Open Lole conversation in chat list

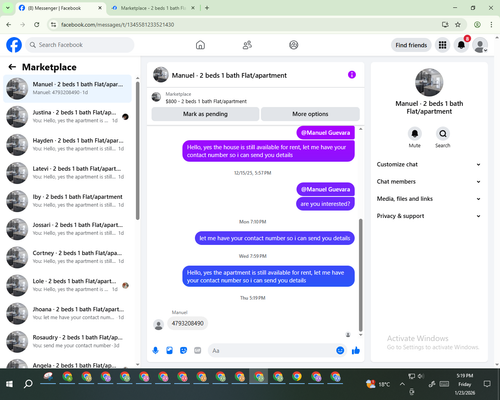coord(67,285)
